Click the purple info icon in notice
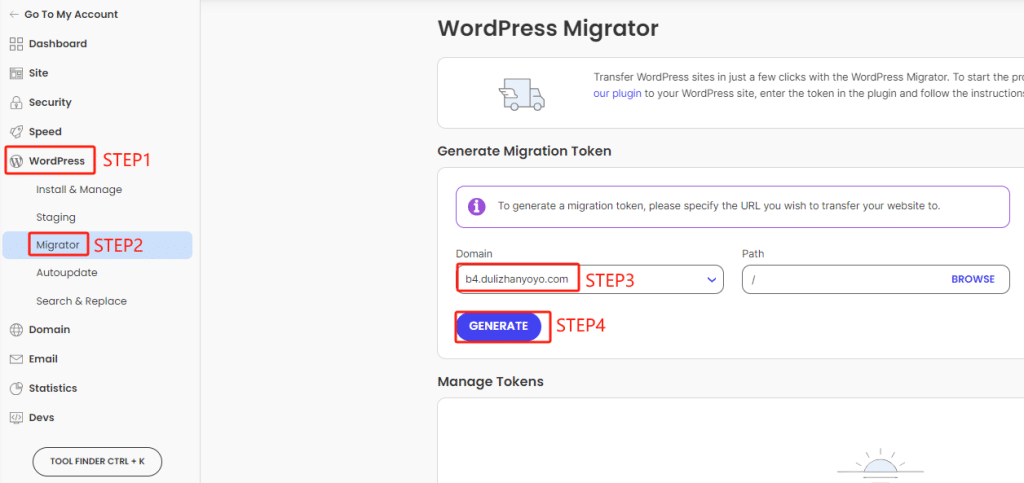This screenshot has height=483, width=1024. click(x=477, y=206)
